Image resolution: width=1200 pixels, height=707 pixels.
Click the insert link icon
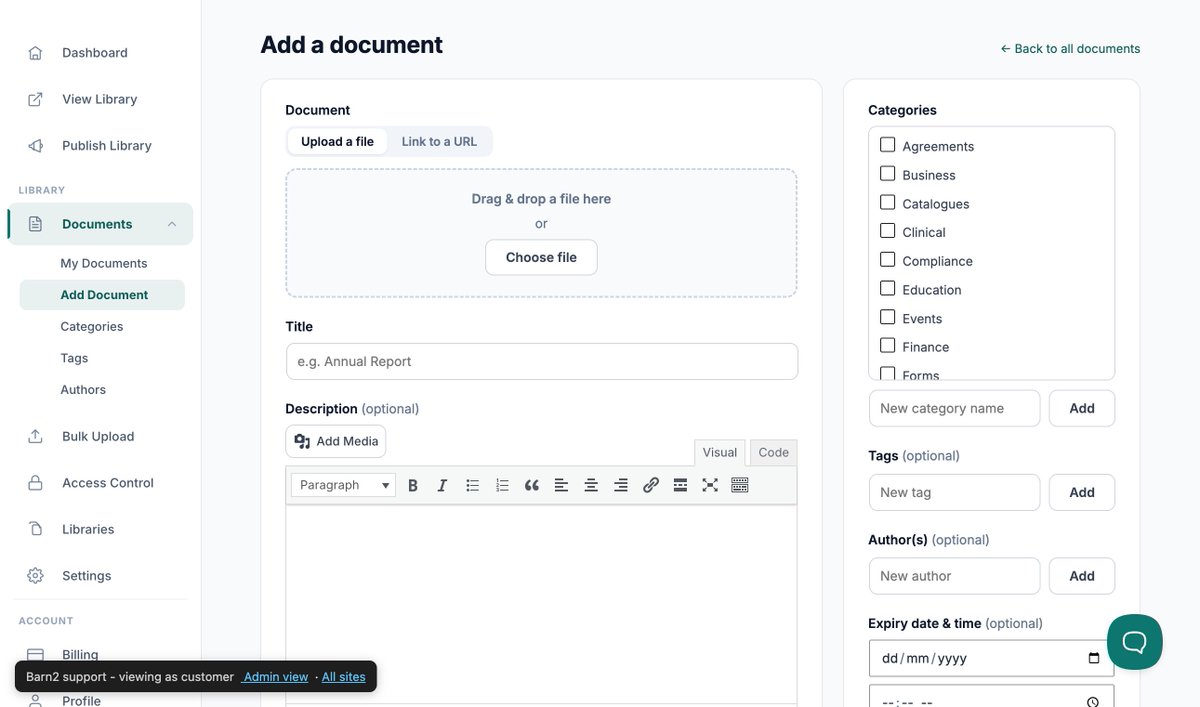[651, 485]
